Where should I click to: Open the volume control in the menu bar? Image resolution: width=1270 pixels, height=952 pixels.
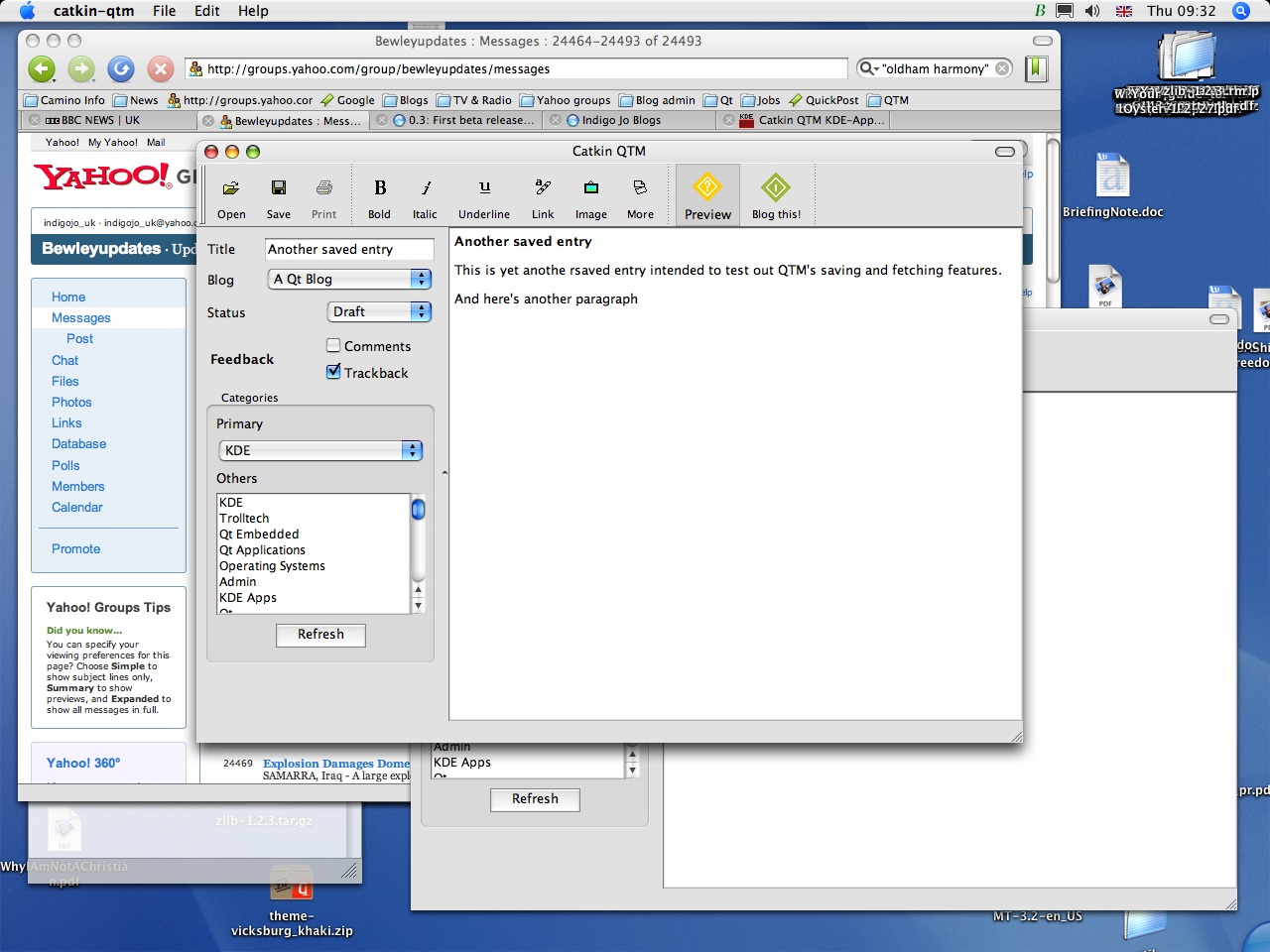tap(1092, 11)
